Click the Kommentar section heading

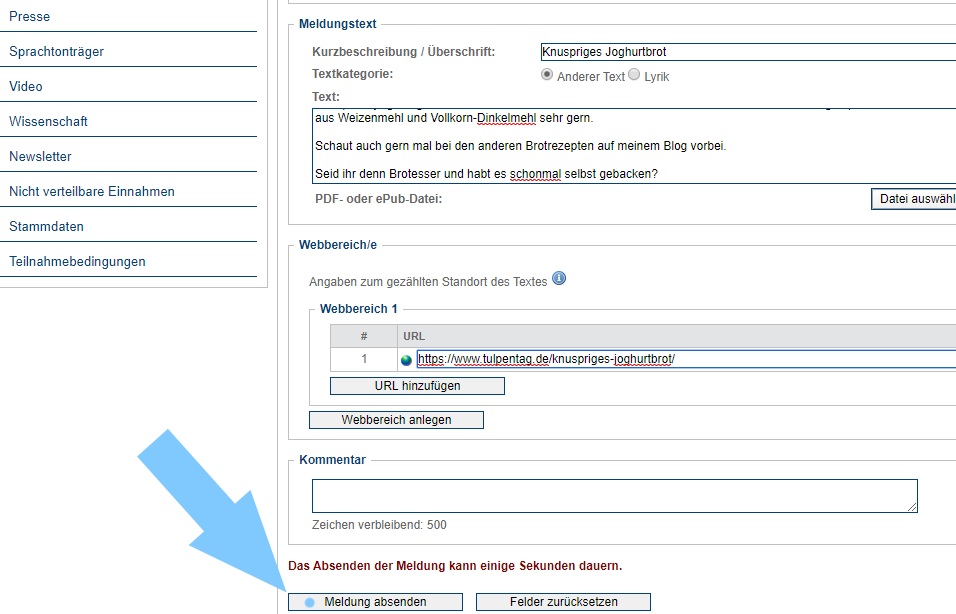pyautogui.click(x=332, y=460)
